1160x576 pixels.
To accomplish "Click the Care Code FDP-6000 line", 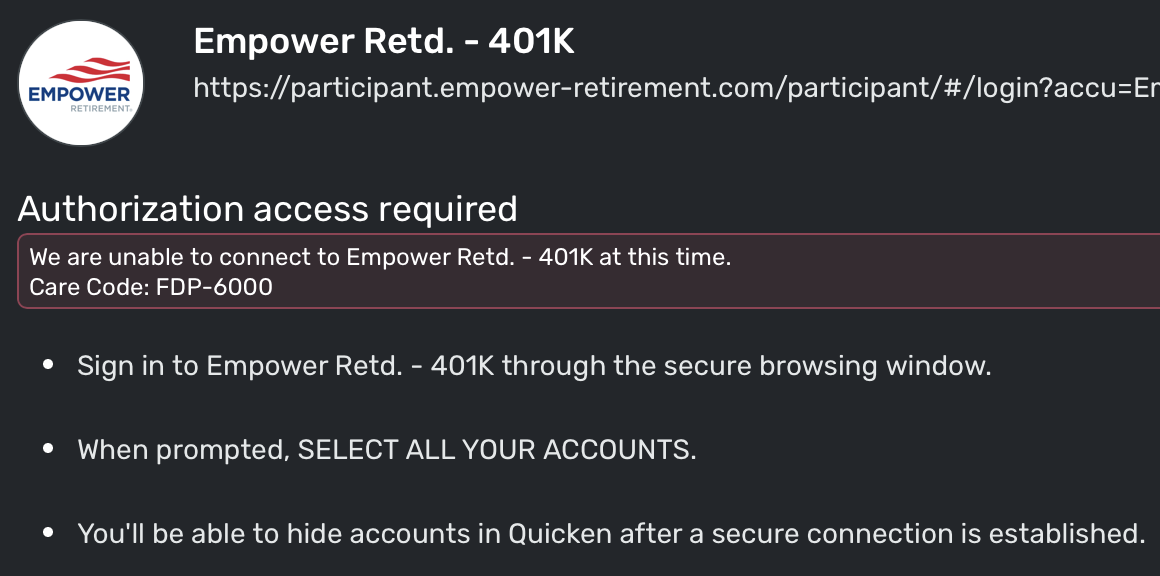I will coord(150,287).
